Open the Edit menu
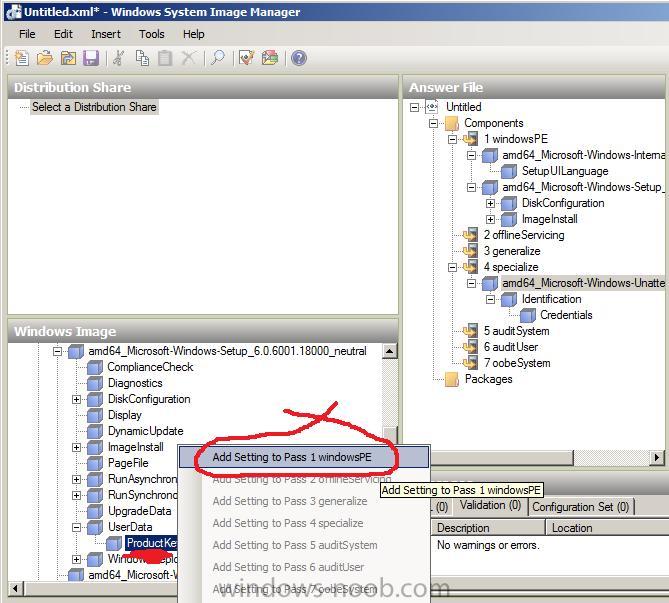 click(63, 34)
